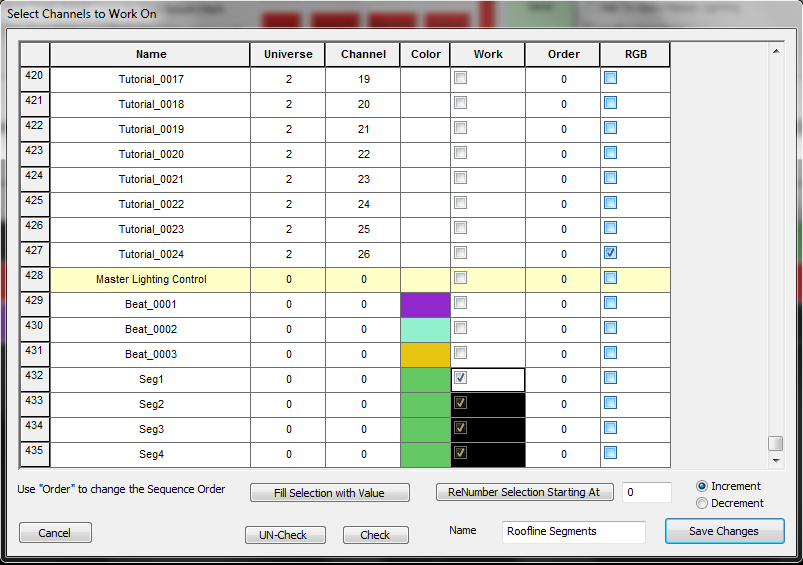Click the Check button
The image size is (803, 565).
pyautogui.click(x=375, y=535)
